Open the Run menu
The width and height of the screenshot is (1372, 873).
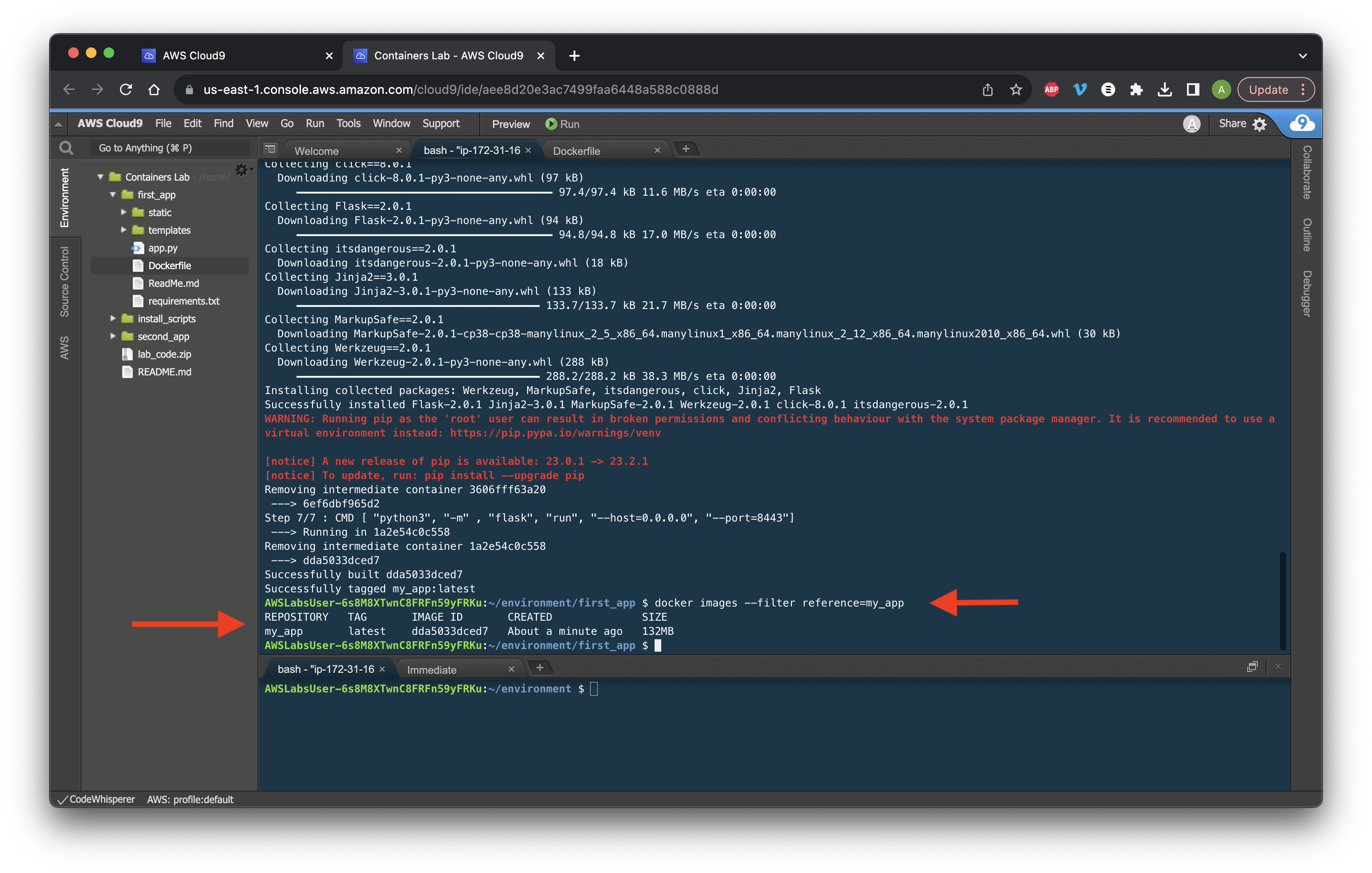click(x=315, y=124)
